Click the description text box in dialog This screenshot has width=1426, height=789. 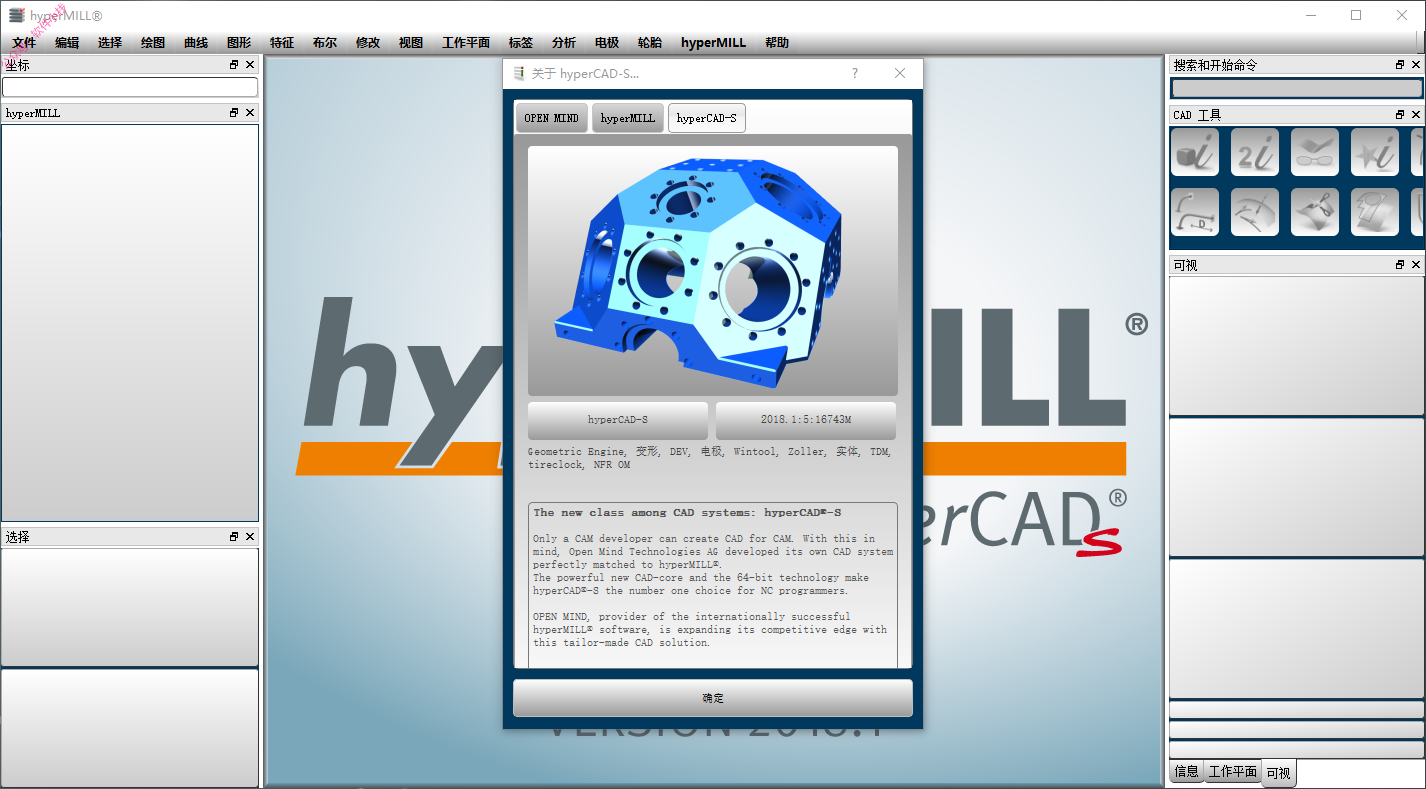click(x=713, y=585)
